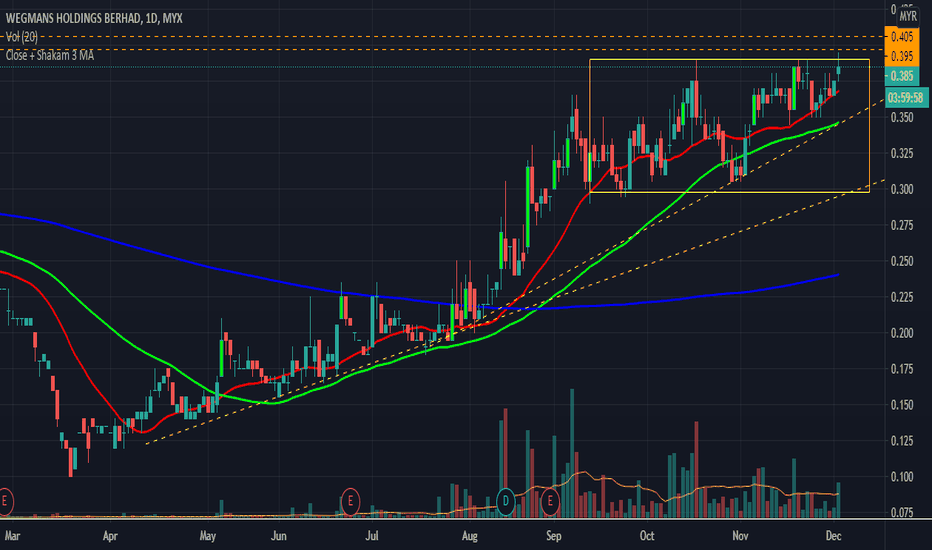The image size is (932, 550).
Task: Click the 0.350 price axis value
Action: tap(902, 117)
